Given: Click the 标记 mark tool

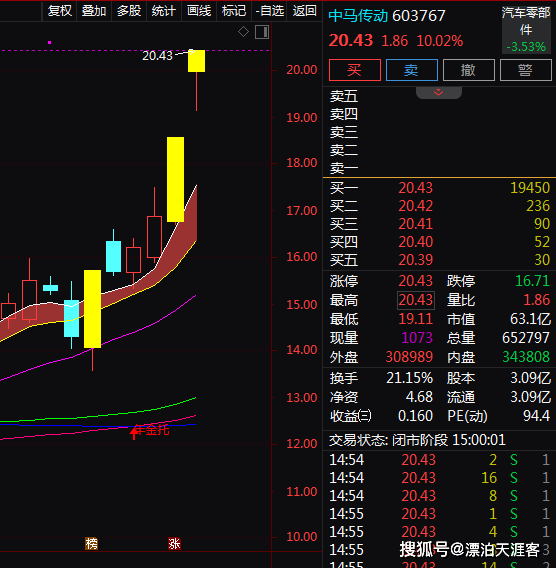Looking at the screenshot, I should [234, 11].
